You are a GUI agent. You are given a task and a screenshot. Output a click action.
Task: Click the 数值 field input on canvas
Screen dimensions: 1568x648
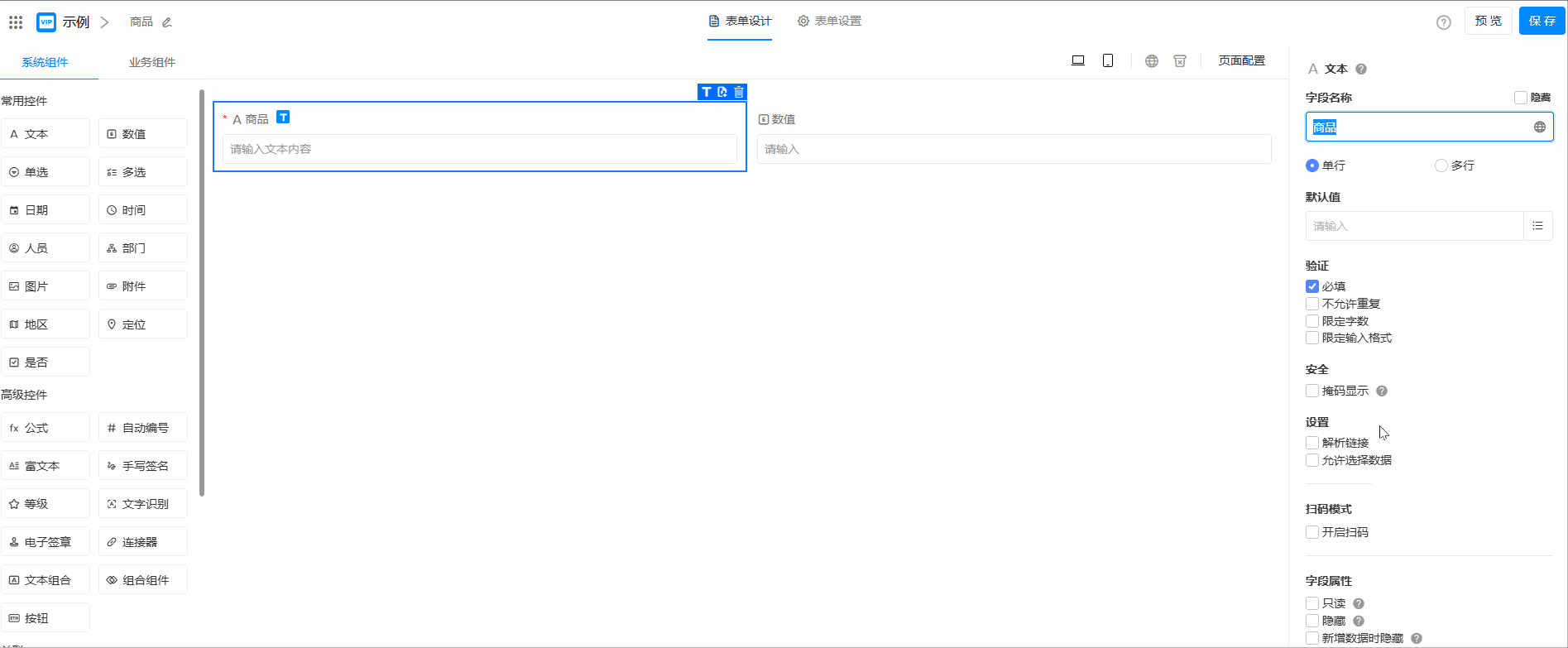1014,149
